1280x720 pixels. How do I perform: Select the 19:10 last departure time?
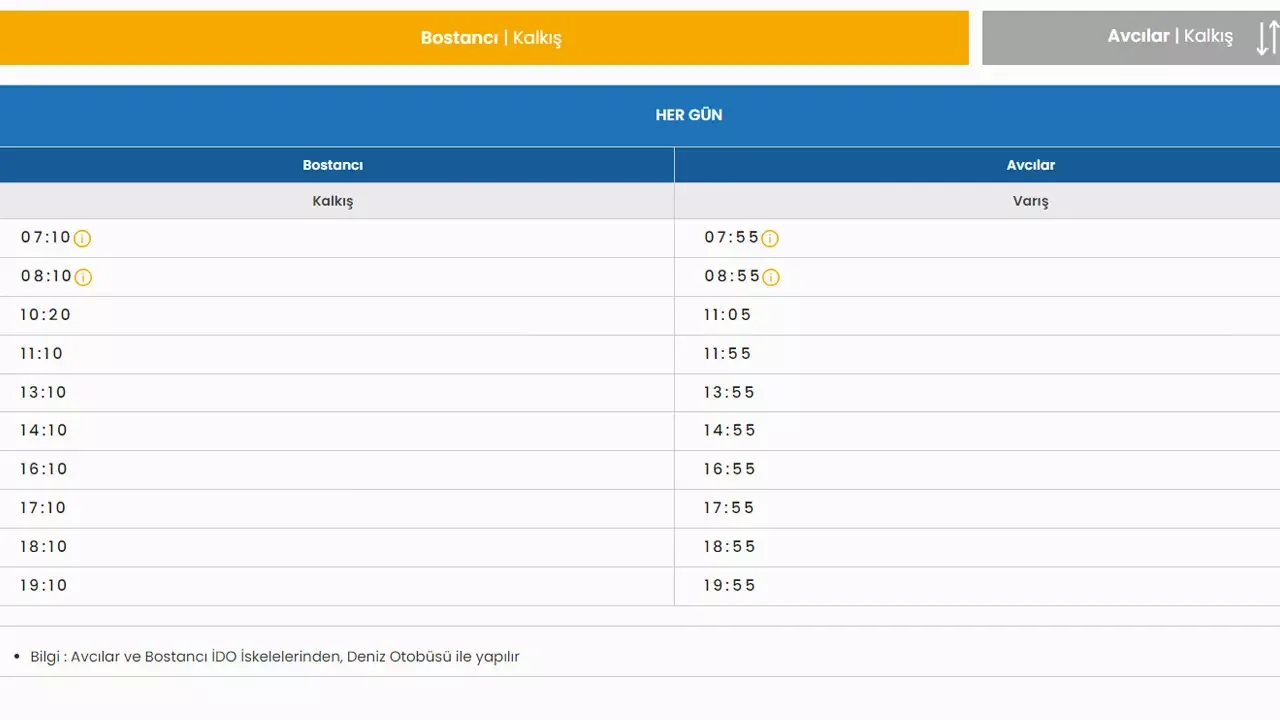[x=43, y=586]
